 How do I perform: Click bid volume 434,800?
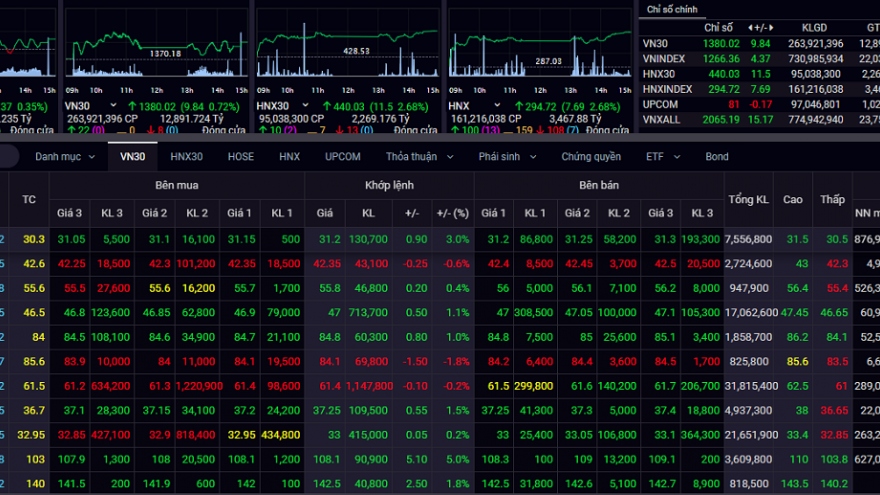point(281,435)
